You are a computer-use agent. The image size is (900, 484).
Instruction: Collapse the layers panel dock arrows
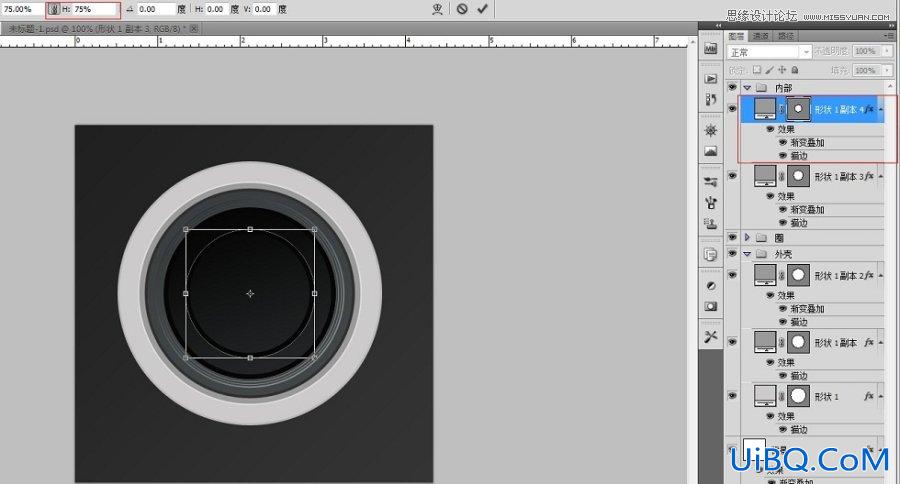pyautogui.click(x=891, y=26)
